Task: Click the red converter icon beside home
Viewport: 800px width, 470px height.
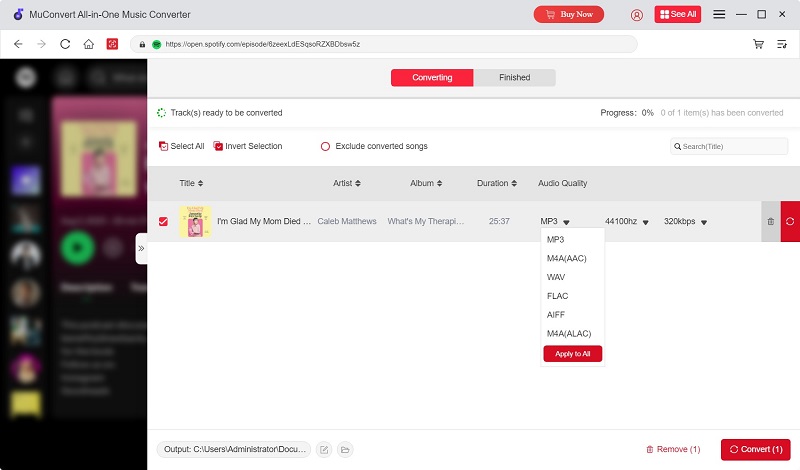Action: point(112,44)
